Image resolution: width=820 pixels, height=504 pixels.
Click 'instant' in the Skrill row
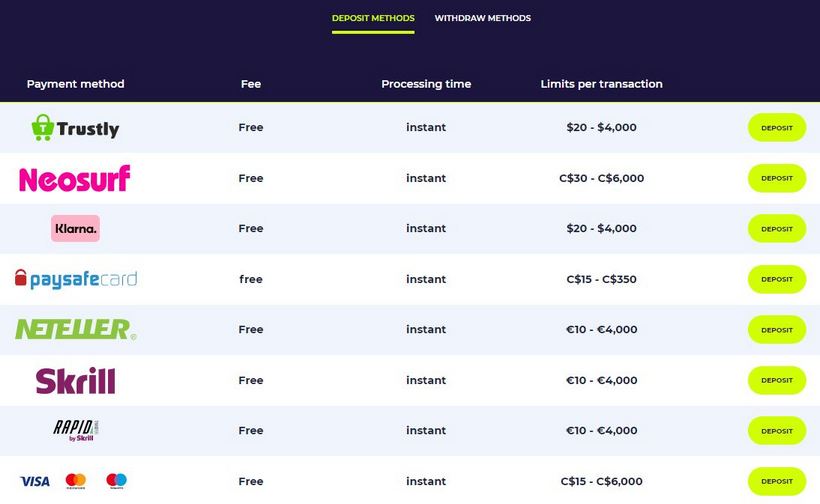pyautogui.click(x=426, y=380)
